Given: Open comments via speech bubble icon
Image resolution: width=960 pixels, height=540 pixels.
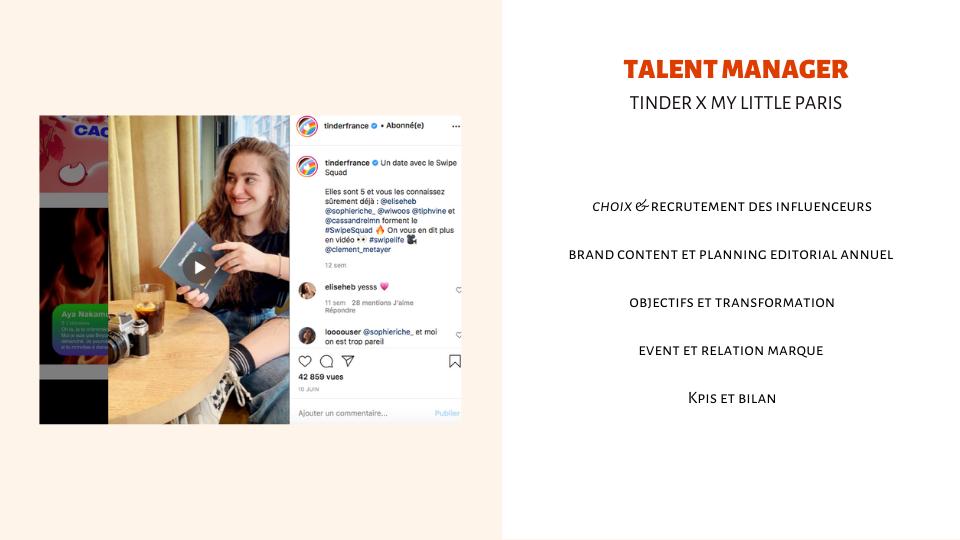Looking at the screenshot, I should point(326,361).
